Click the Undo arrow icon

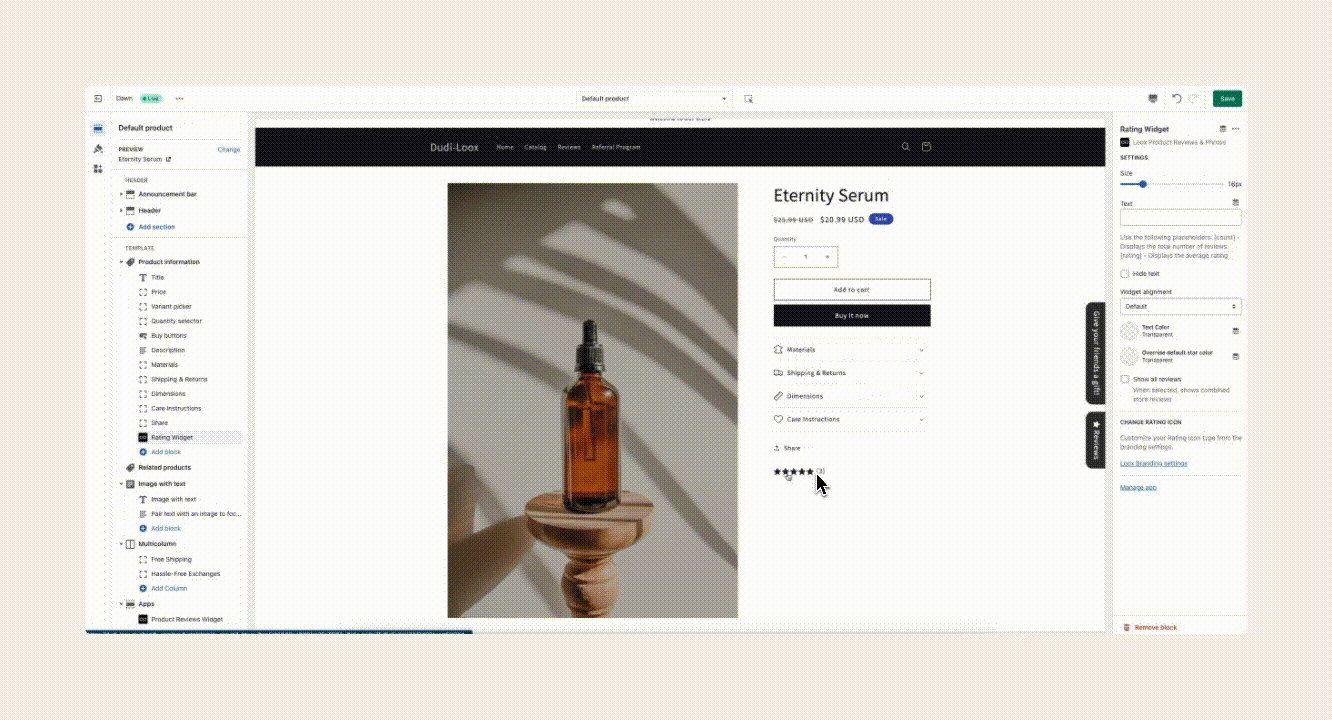(x=1177, y=98)
